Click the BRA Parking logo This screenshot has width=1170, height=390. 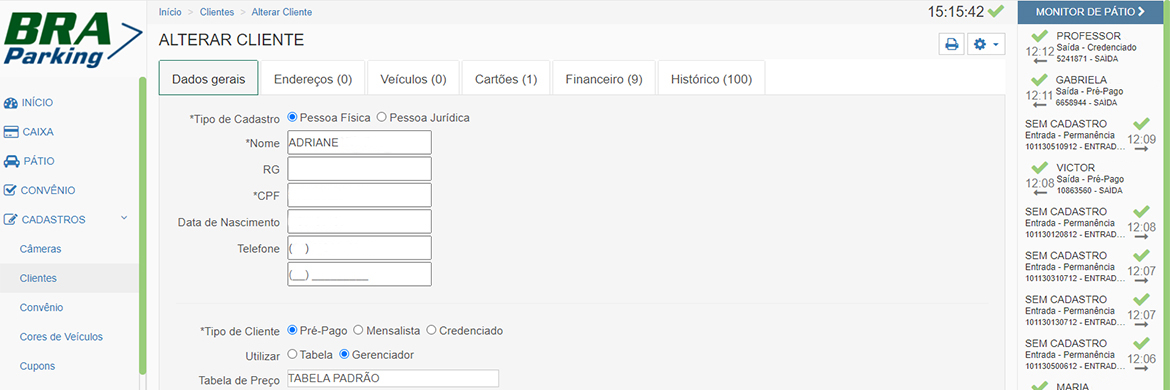(71, 38)
